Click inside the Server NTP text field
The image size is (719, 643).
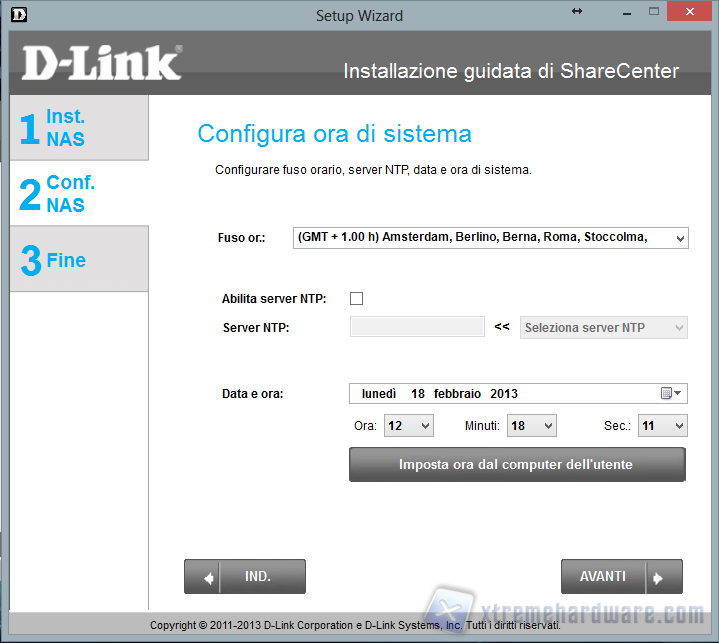(x=417, y=327)
